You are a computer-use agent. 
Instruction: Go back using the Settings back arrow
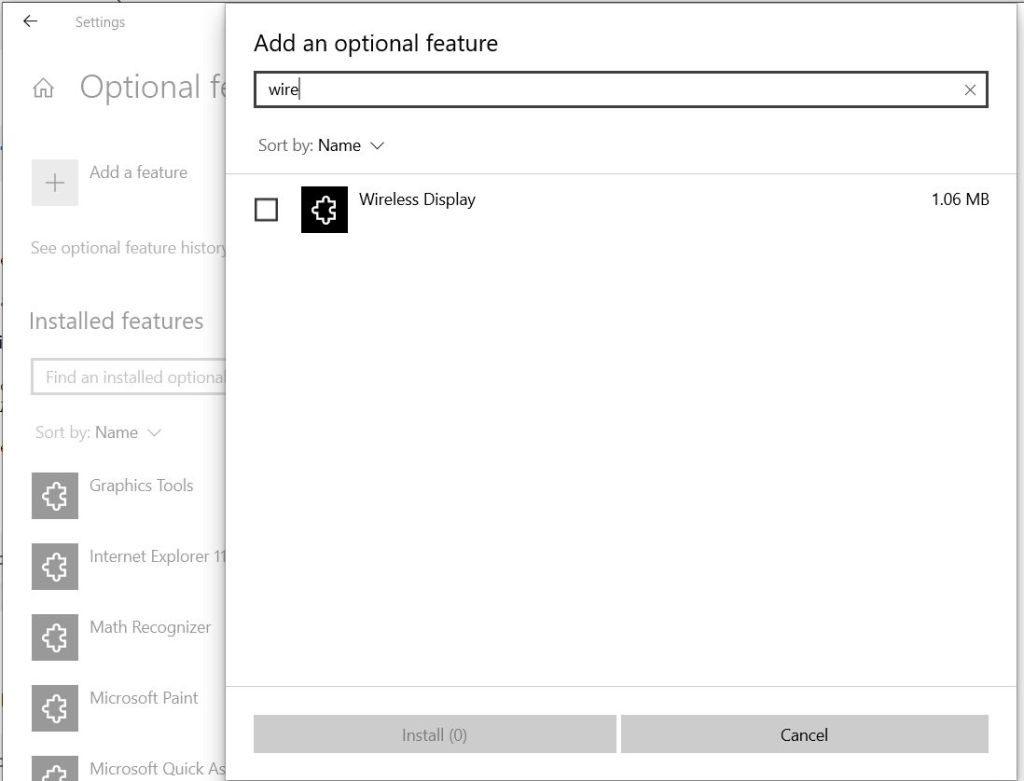tap(28, 21)
